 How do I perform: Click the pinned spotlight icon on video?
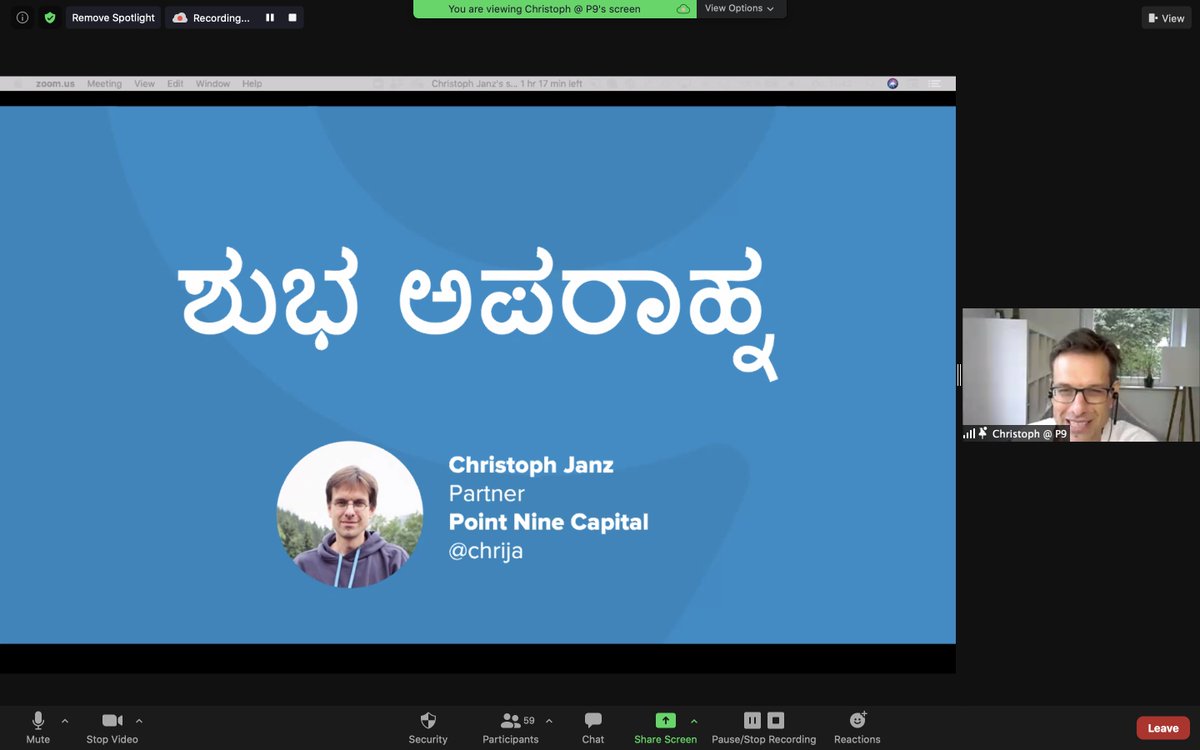coord(983,433)
